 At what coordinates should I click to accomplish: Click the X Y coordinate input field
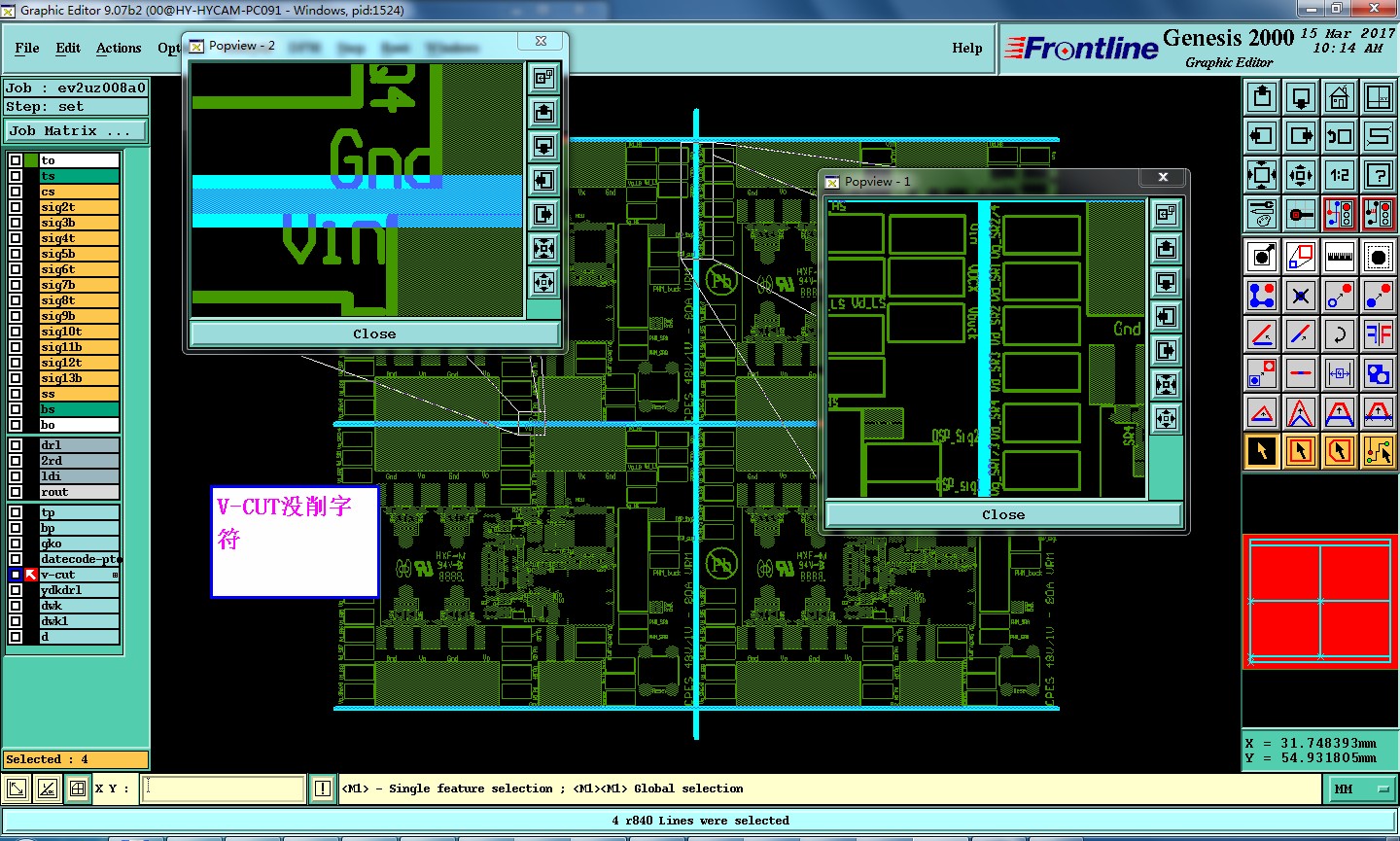tap(224, 788)
